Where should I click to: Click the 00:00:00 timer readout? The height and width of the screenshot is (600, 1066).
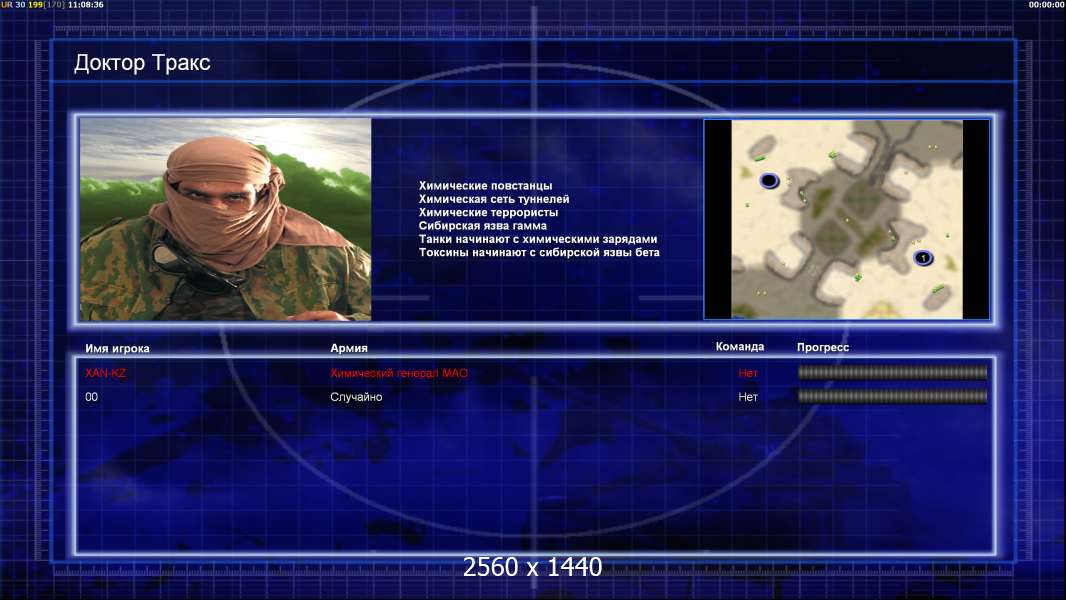pyautogui.click(x=1046, y=5)
